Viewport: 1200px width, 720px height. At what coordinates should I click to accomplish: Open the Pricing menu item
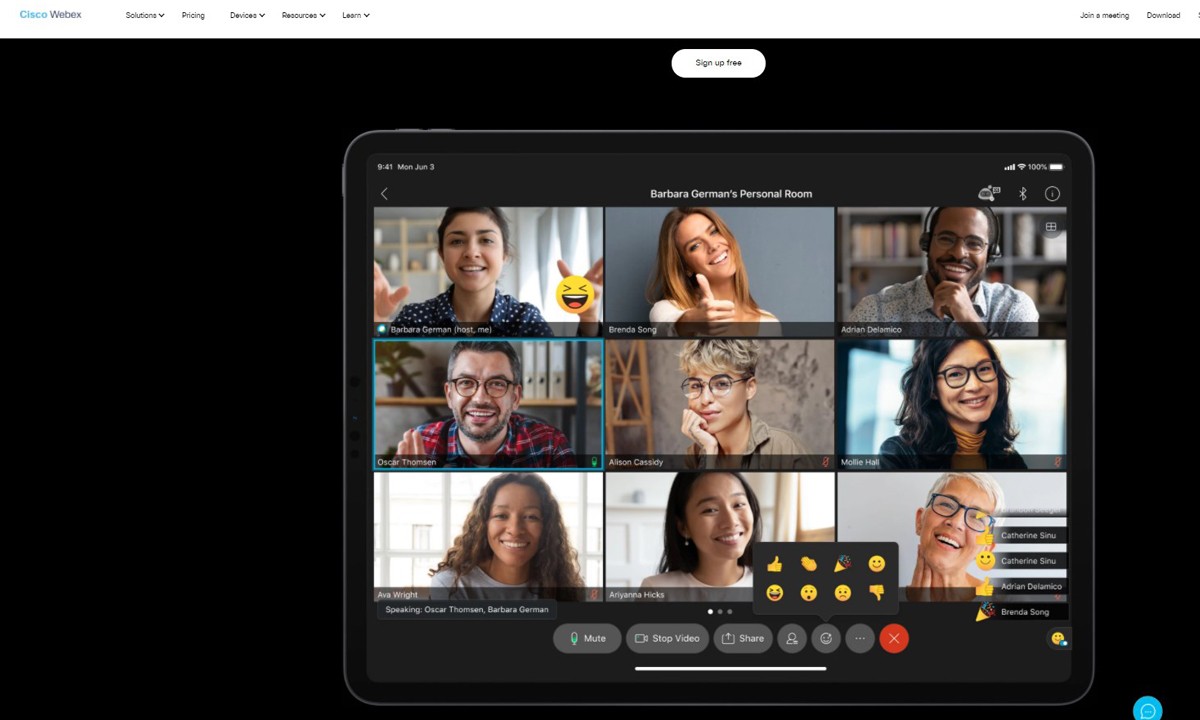coord(193,16)
